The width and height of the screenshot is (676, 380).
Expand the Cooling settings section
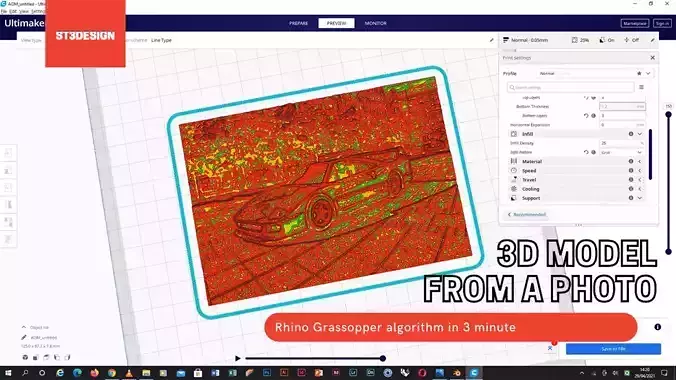[640, 189]
